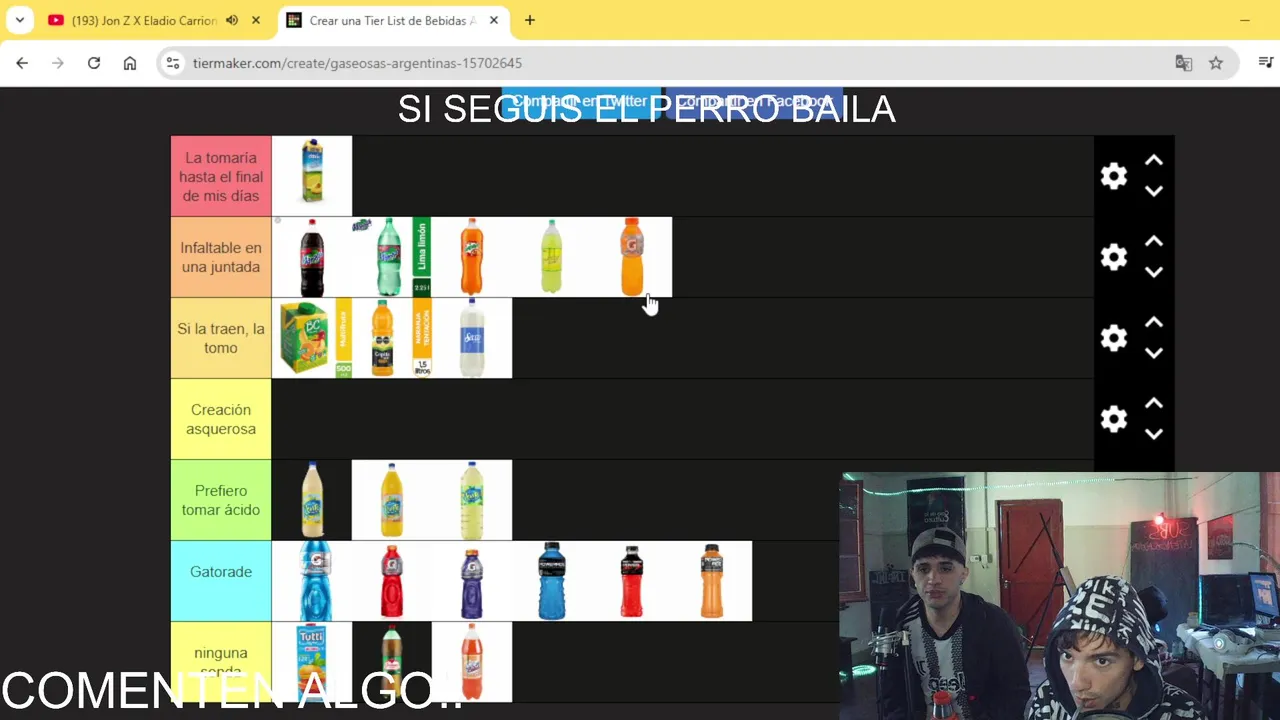Move 'Creación asquerosa' tier down
The image size is (1280, 720).
tap(1153, 434)
